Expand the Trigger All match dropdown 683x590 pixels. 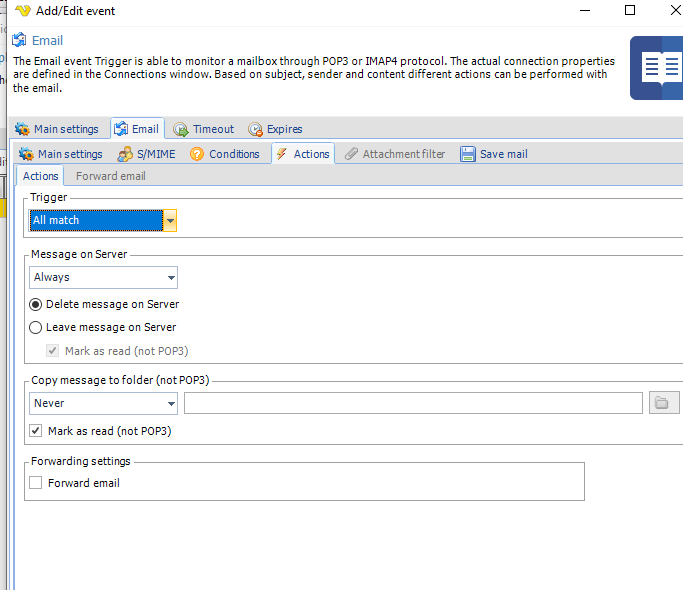pyautogui.click(x=171, y=221)
